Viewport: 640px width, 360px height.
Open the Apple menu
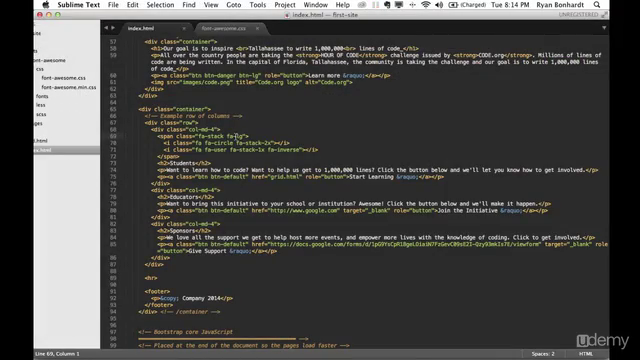point(46,5)
